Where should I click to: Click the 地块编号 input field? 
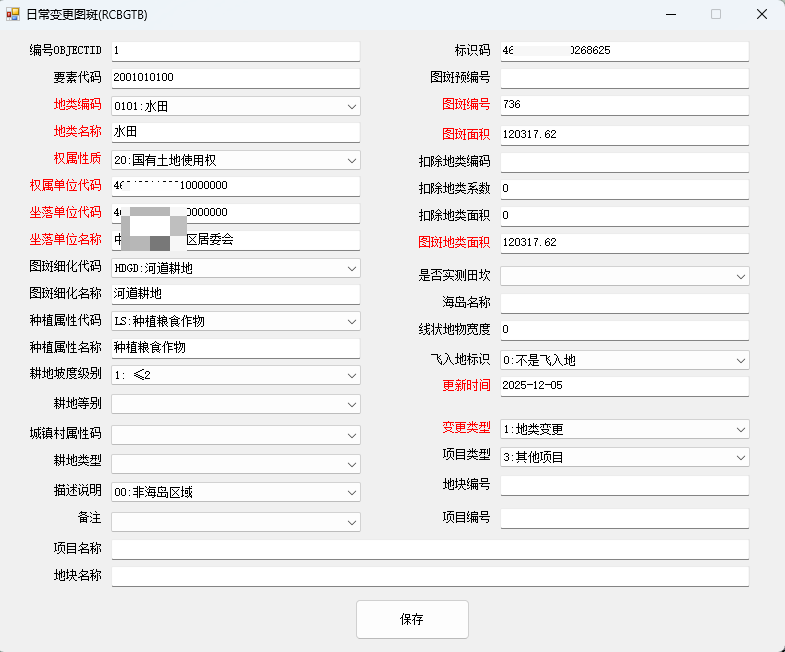coord(625,486)
